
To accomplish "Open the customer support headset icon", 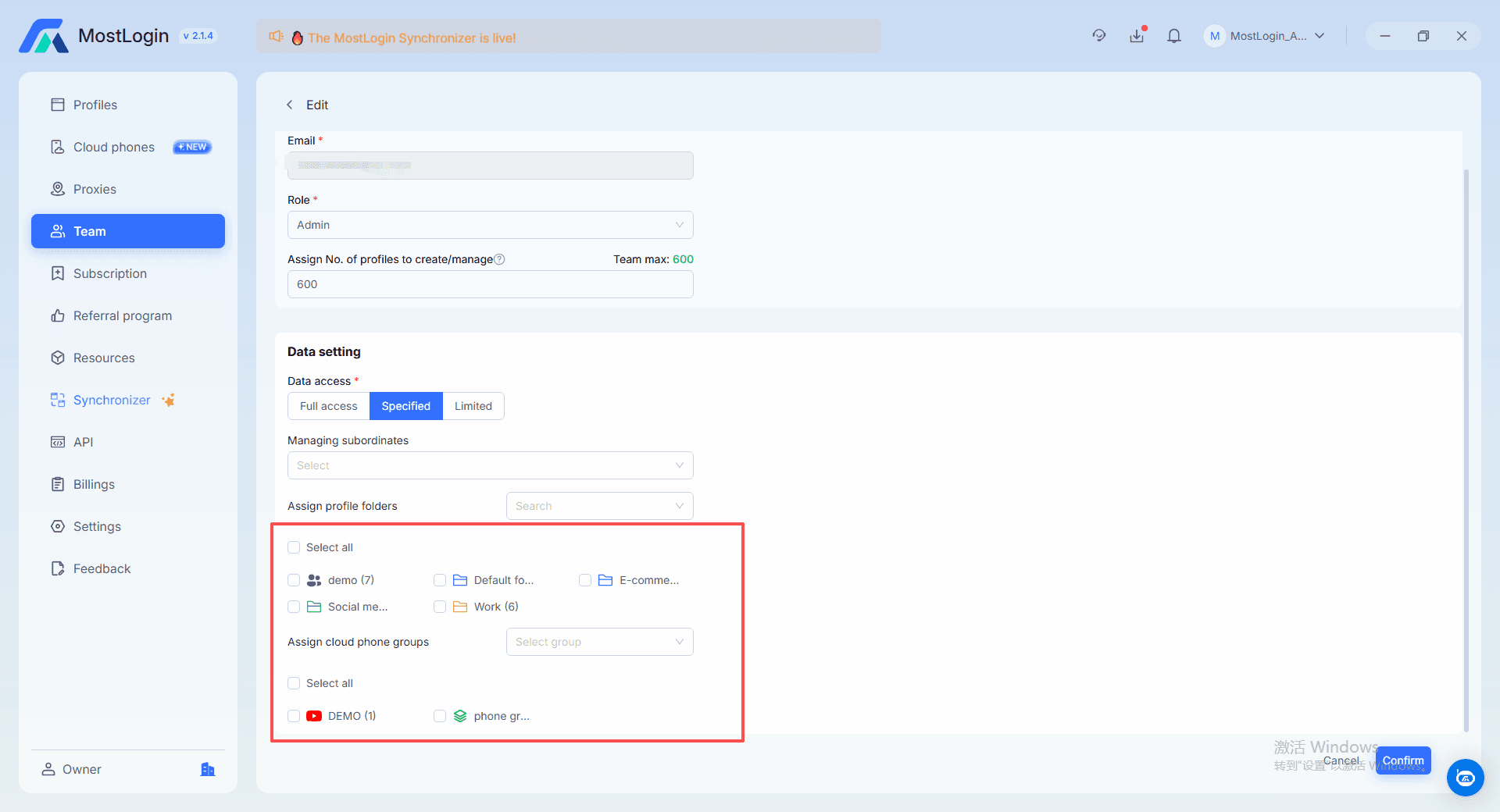I will click(1099, 36).
